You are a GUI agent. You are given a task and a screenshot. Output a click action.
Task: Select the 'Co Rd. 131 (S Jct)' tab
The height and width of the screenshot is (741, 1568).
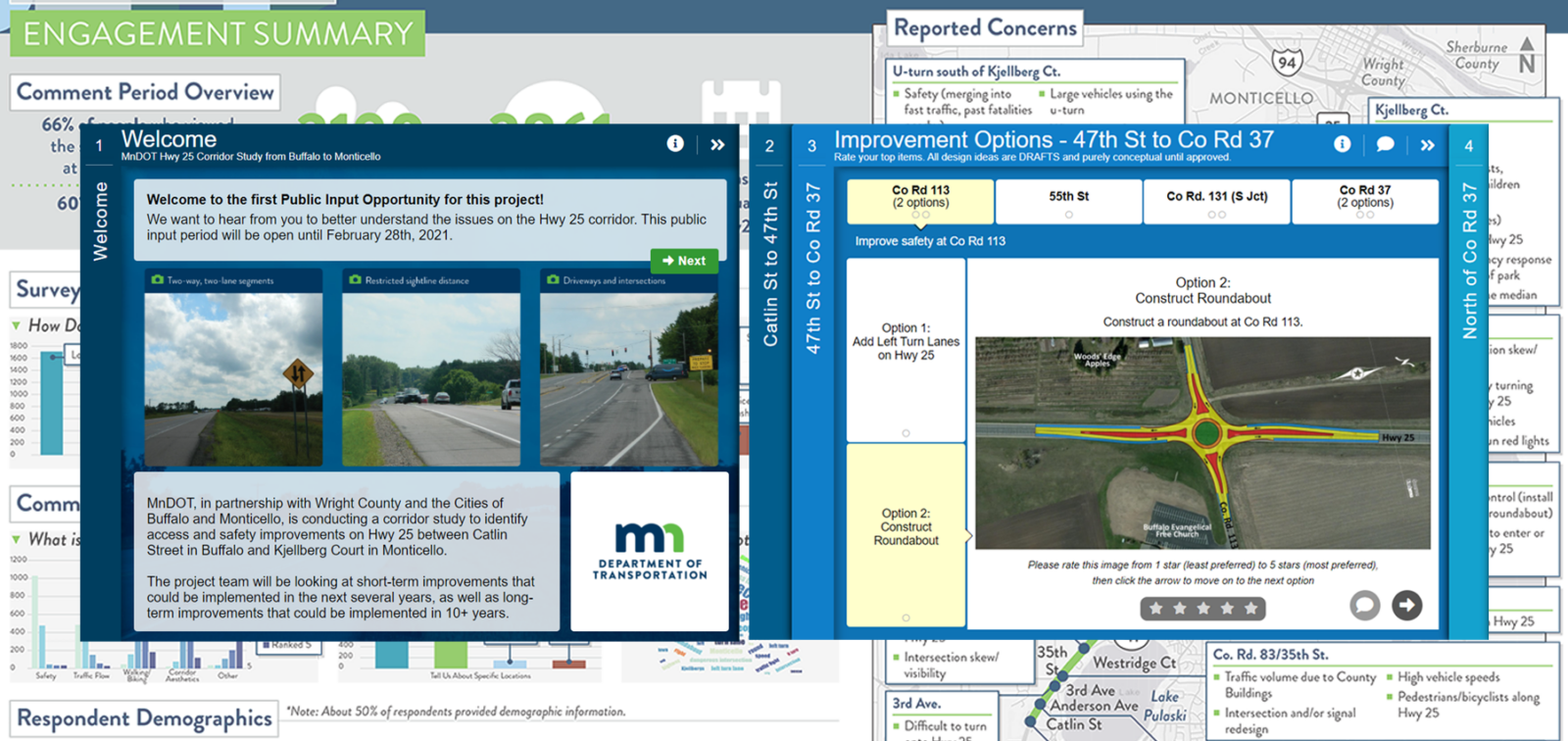pyautogui.click(x=1217, y=201)
